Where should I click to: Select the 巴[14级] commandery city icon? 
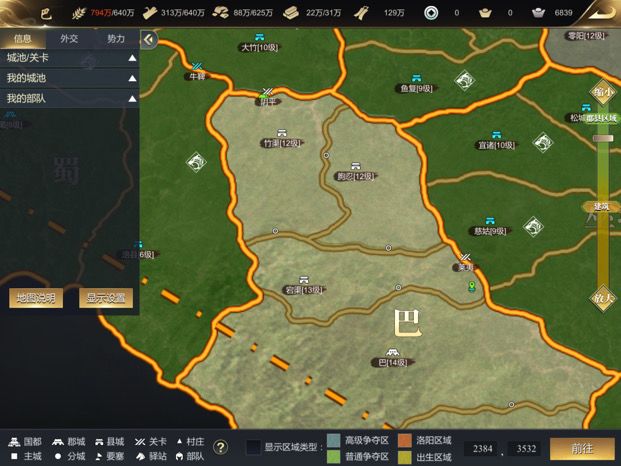coord(392,352)
